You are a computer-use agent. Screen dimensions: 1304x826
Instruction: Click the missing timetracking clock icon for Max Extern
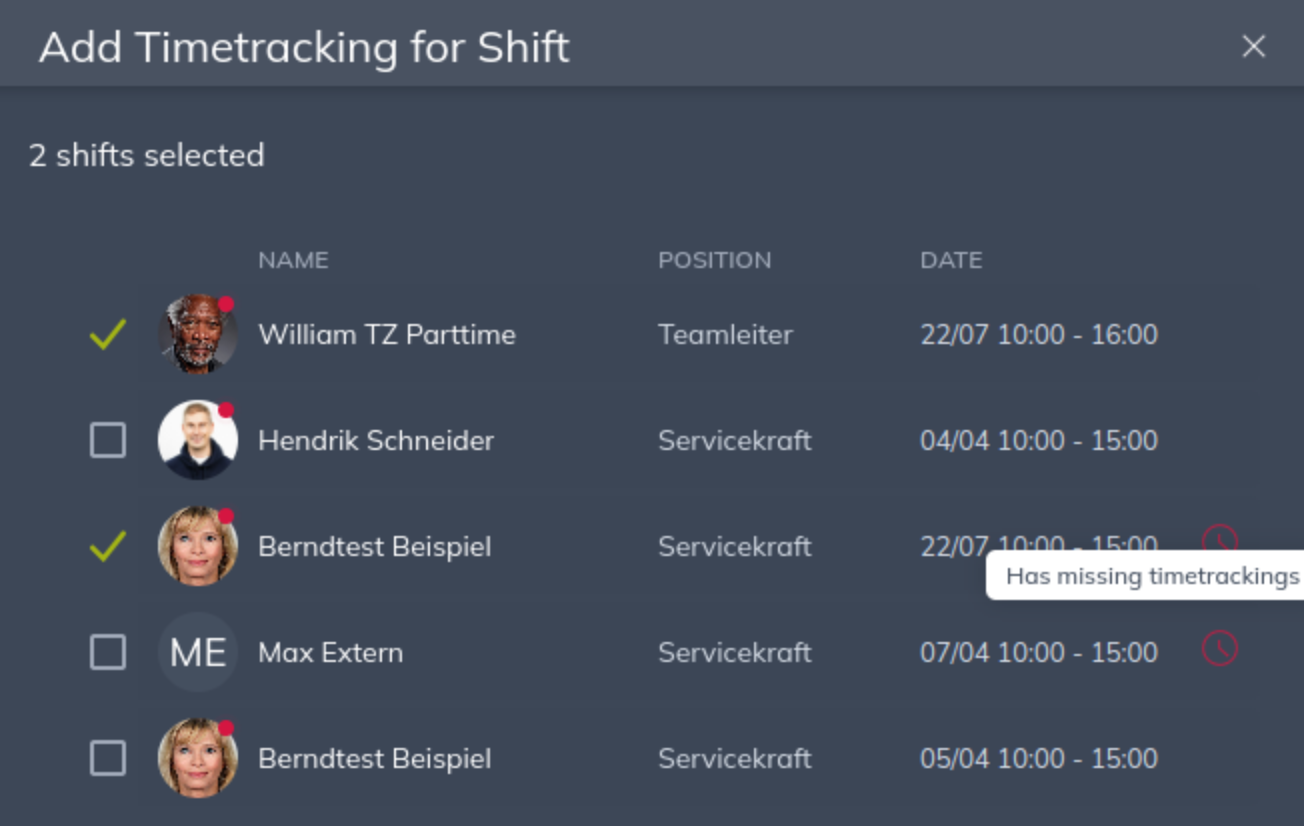pos(1219,648)
